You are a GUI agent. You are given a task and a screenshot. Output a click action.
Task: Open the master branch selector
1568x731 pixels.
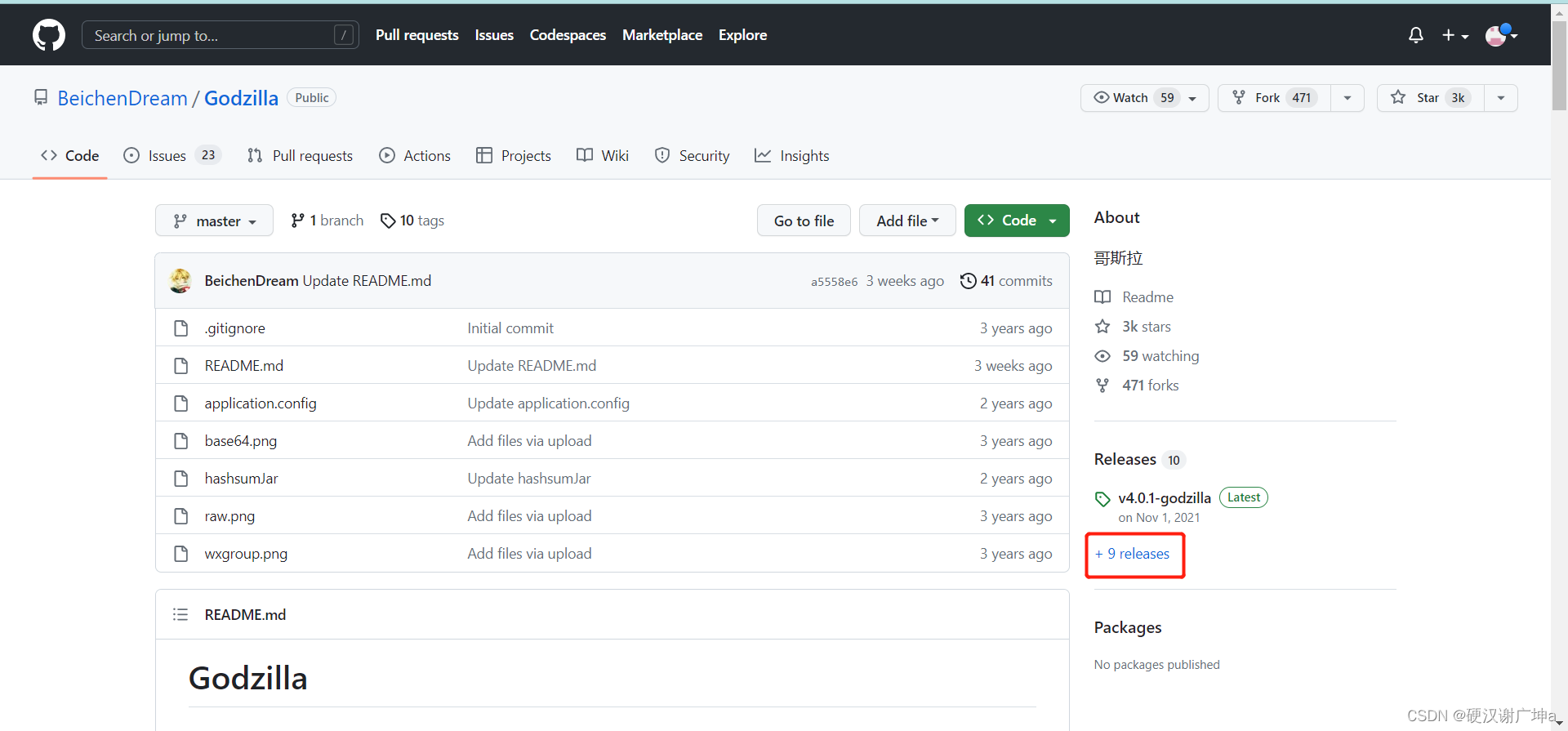pyautogui.click(x=214, y=221)
